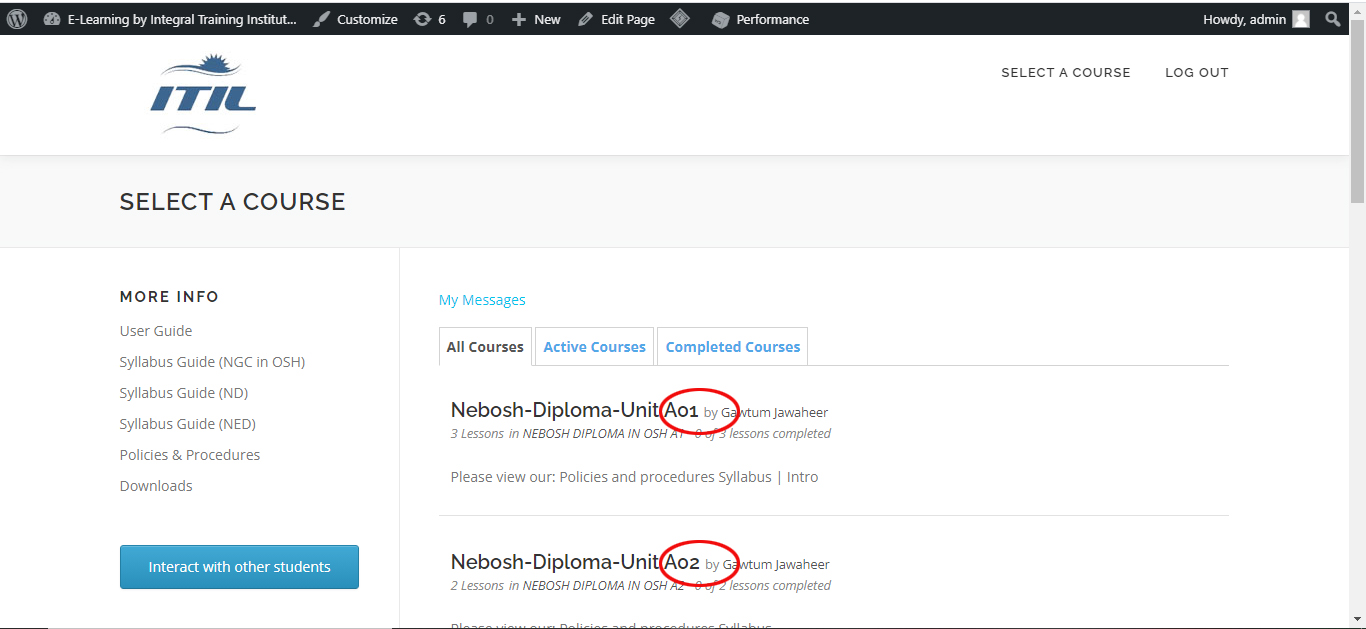Open the Syllabus Guide (ND) link

(184, 393)
